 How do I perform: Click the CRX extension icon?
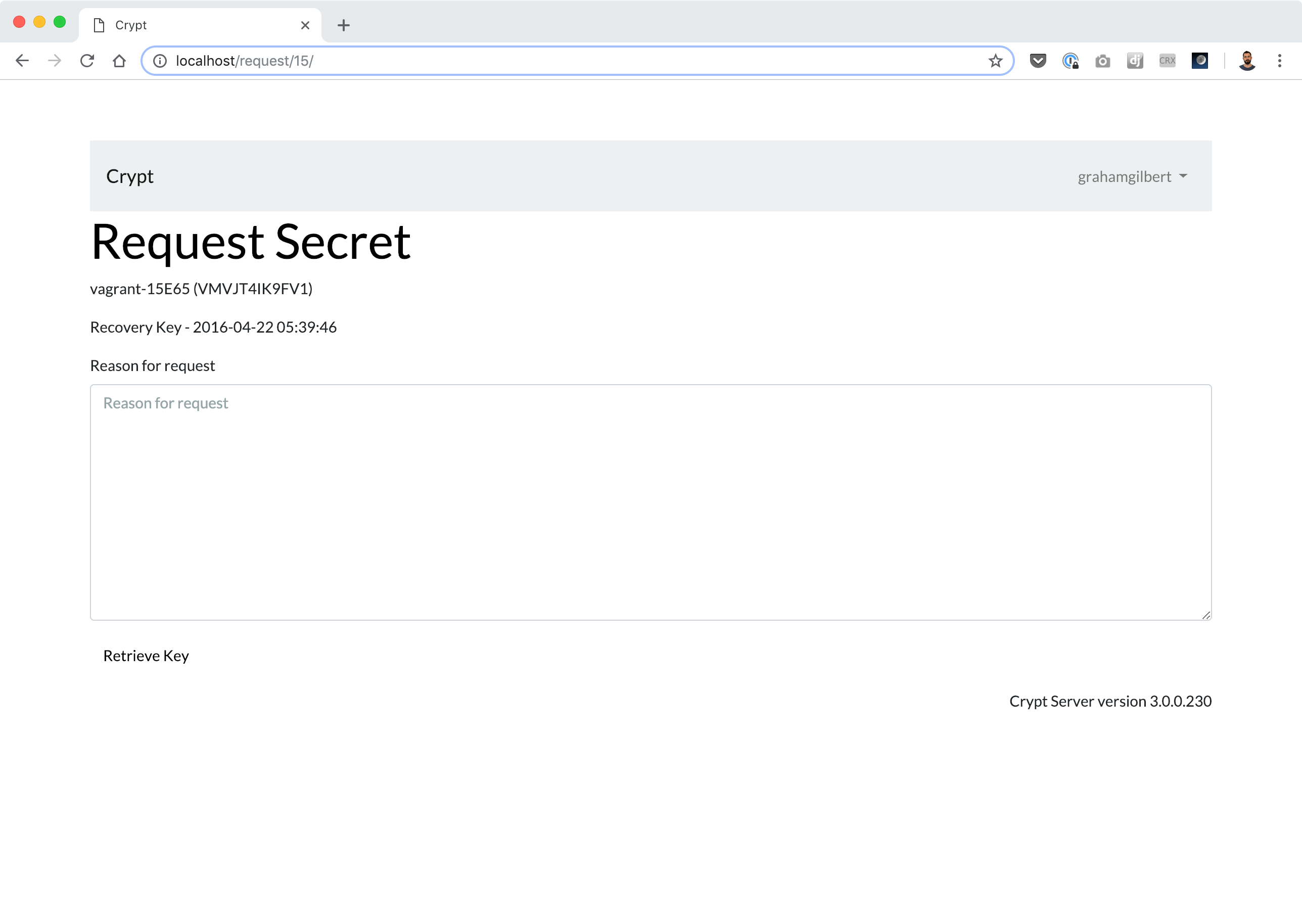(1167, 61)
